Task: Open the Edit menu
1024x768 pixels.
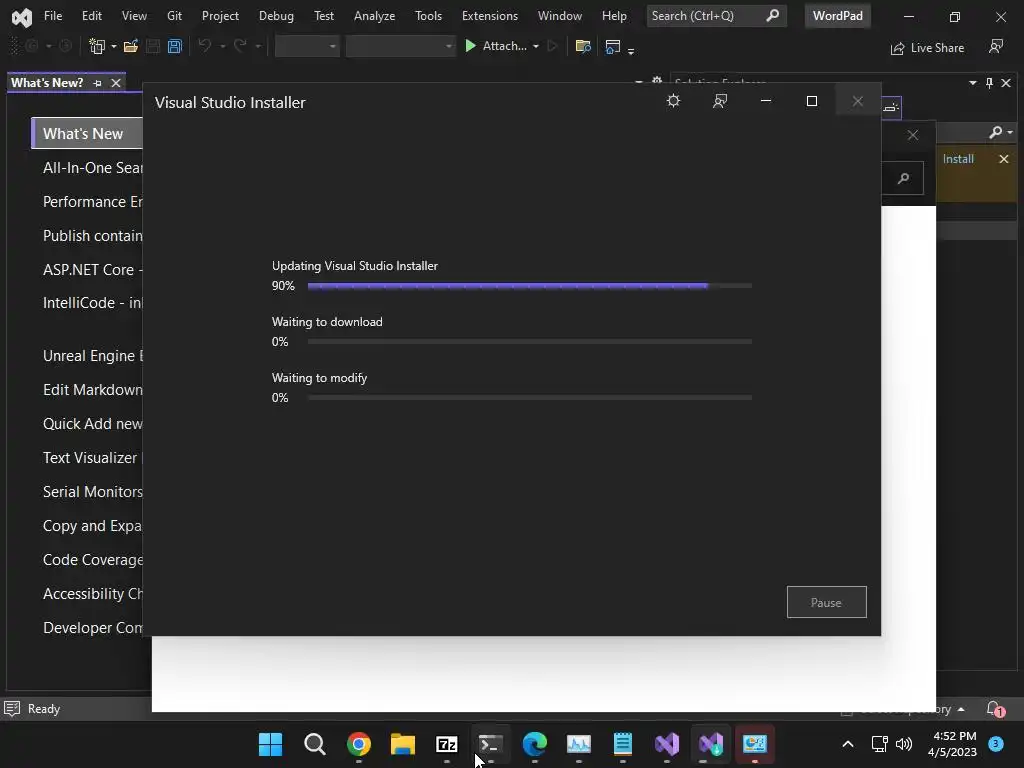Action: [91, 16]
